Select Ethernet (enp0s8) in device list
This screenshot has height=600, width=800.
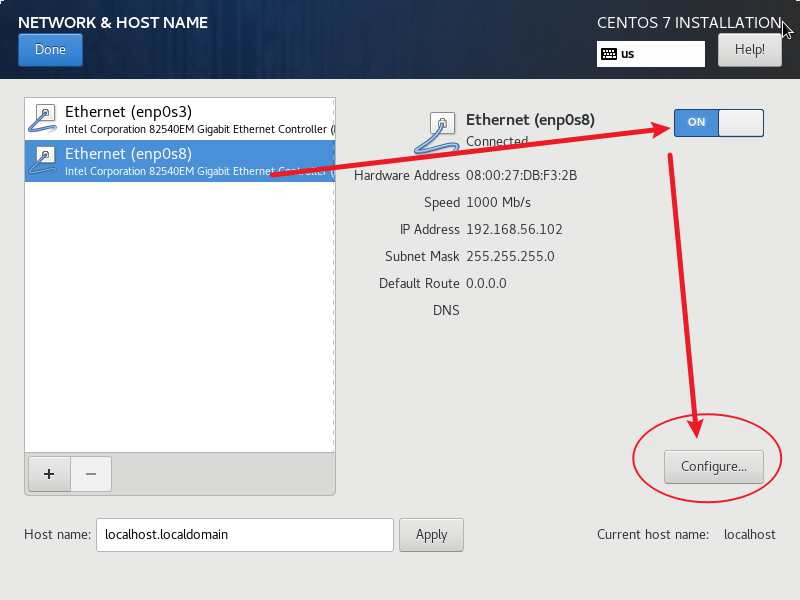pos(180,161)
